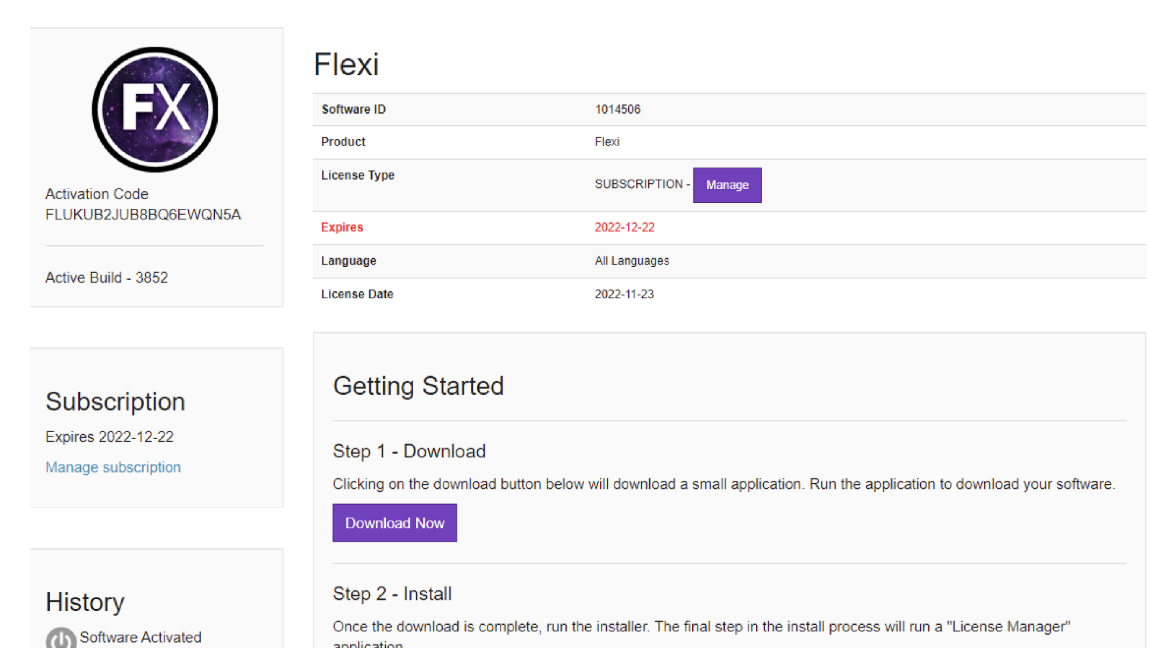Select the activation code FLUKUB2JUB8BQ6EWQN5A
This screenshot has width=1150, height=656.
pos(143,215)
